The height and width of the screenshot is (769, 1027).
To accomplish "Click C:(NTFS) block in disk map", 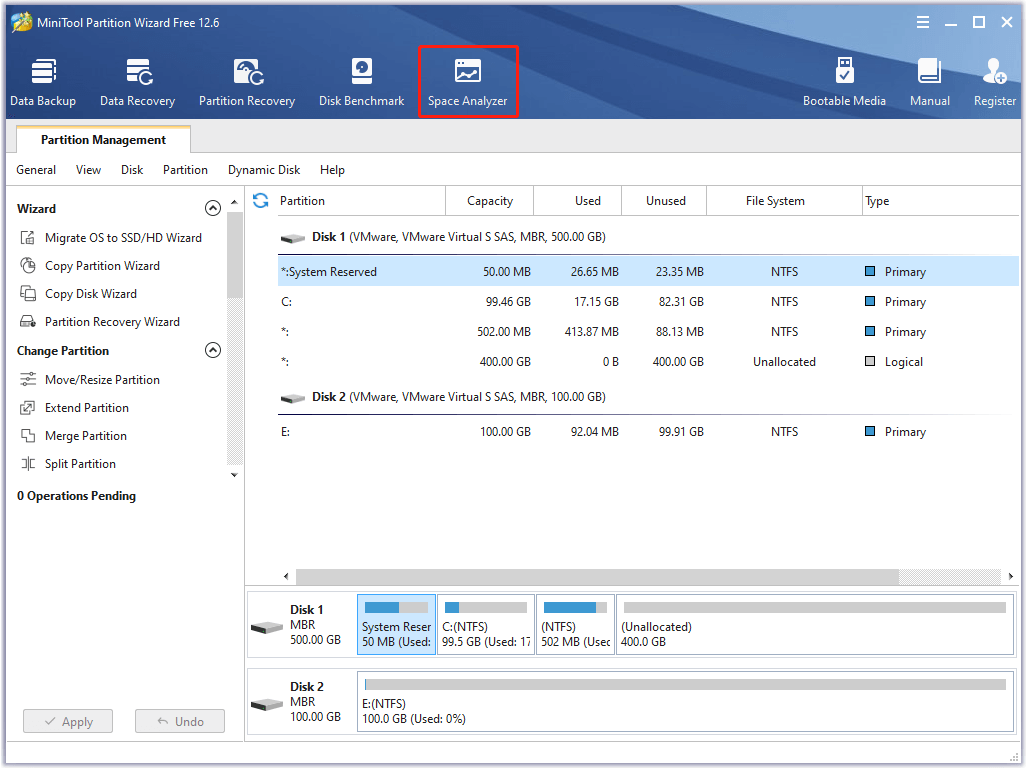I will coord(485,625).
